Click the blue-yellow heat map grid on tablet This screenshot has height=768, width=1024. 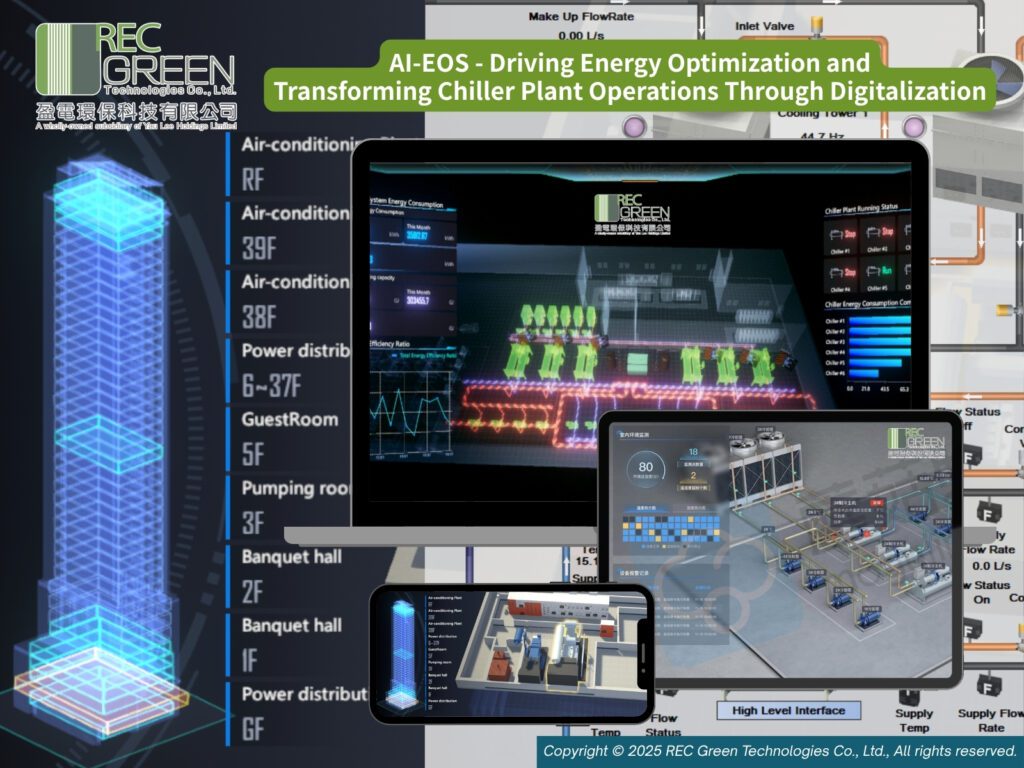click(x=671, y=528)
